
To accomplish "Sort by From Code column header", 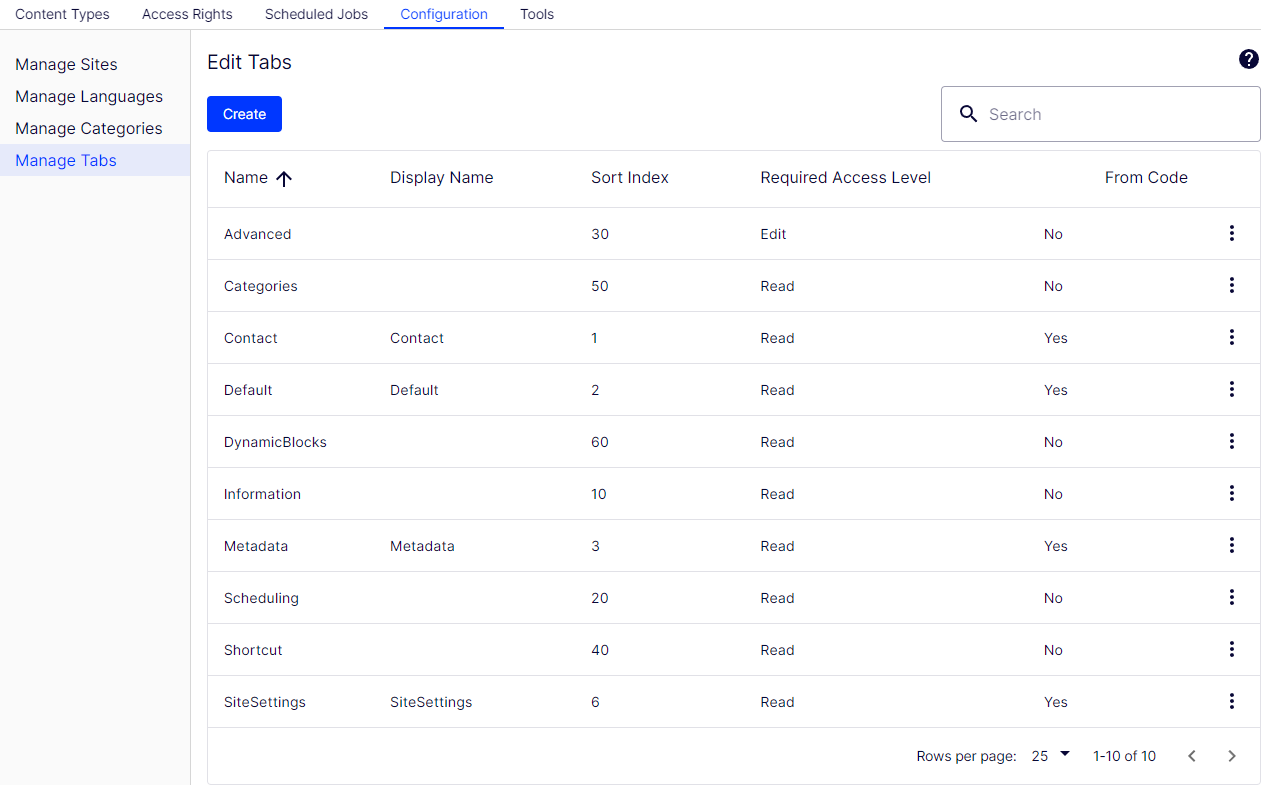I will pos(1146,177).
